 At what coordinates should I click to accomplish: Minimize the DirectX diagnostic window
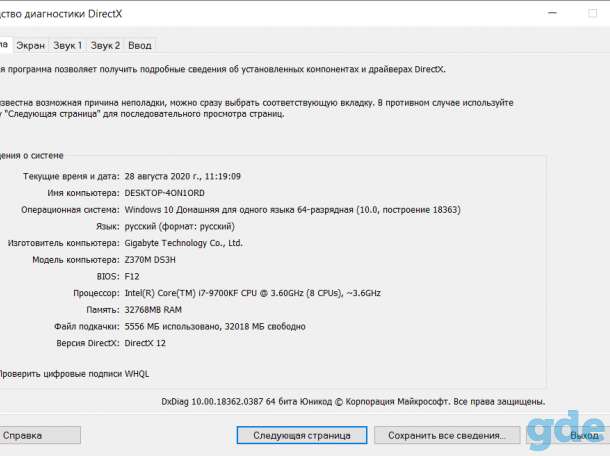[552, 13]
